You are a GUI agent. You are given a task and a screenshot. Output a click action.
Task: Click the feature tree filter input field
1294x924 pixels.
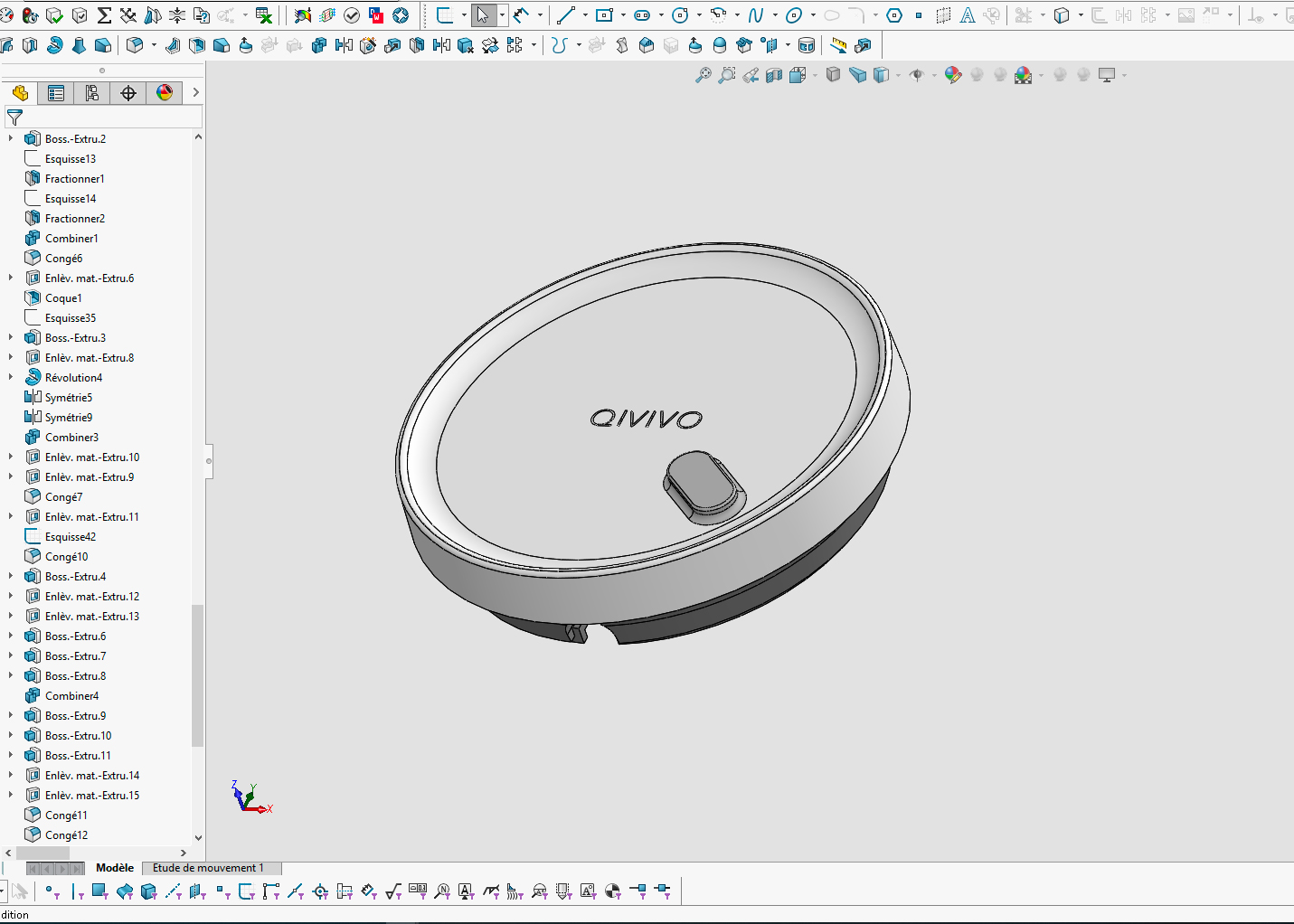pyautogui.click(x=109, y=118)
